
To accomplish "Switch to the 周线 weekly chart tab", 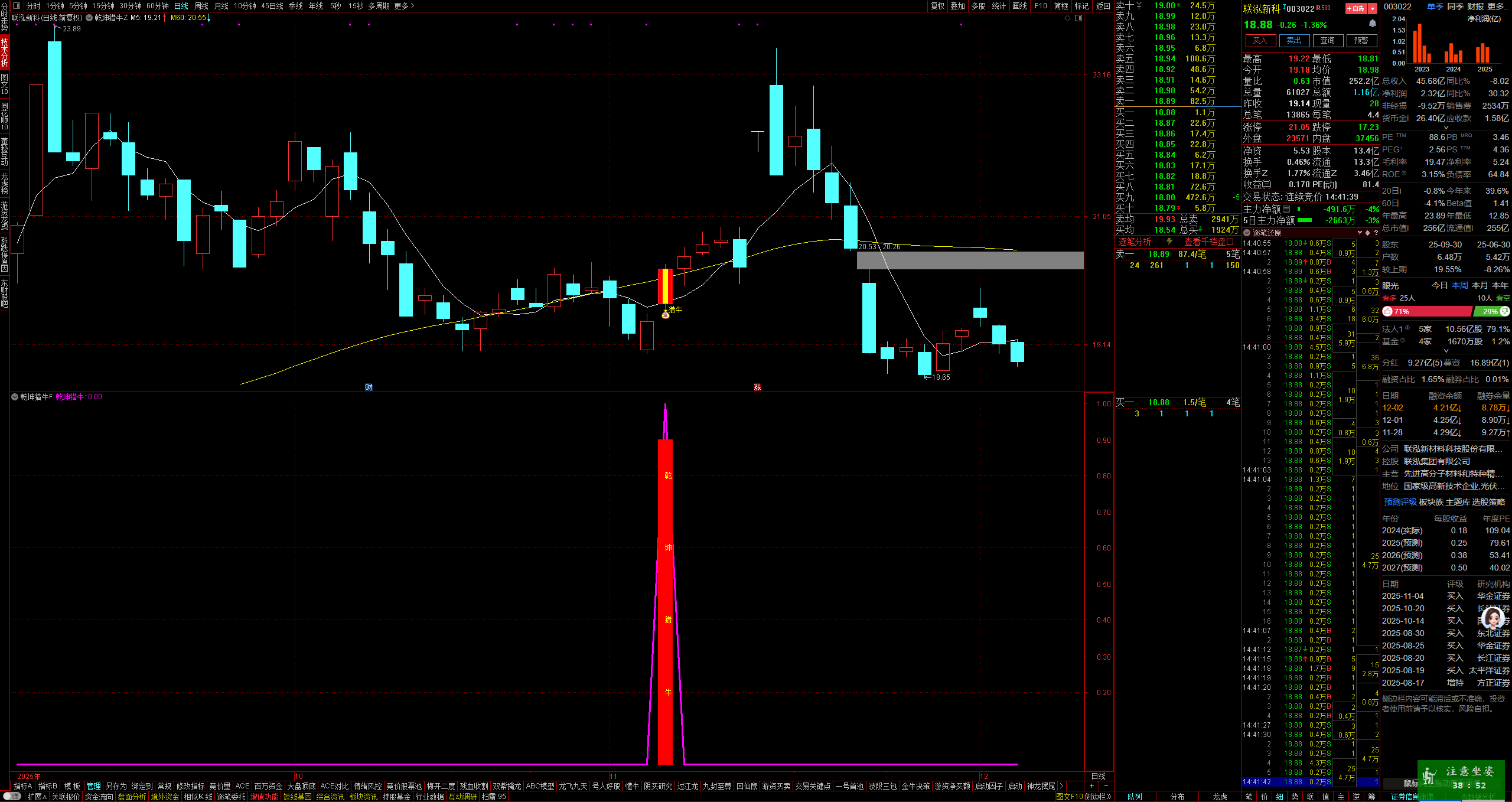I will [x=201, y=6].
